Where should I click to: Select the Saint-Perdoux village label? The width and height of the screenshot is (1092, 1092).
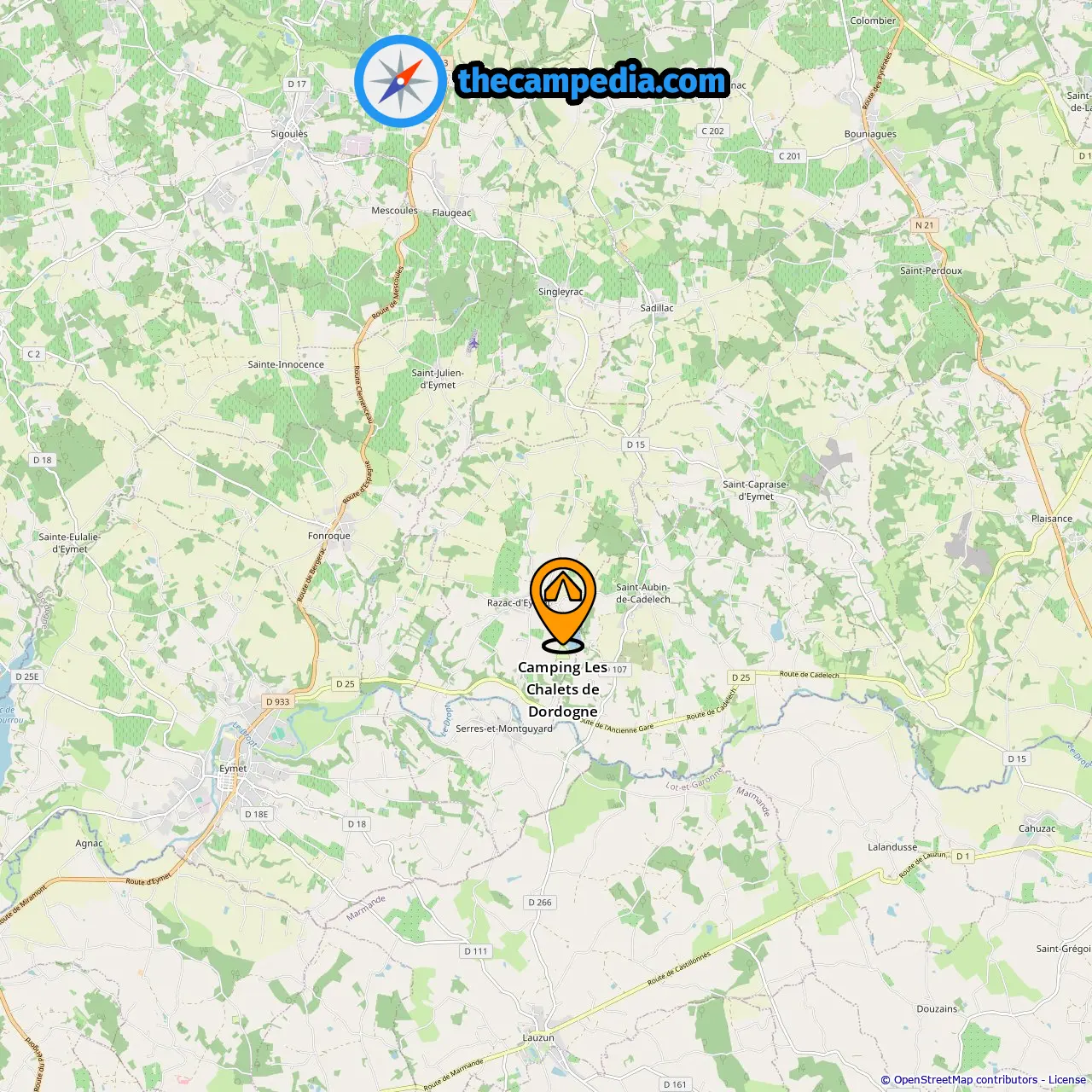click(931, 270)
